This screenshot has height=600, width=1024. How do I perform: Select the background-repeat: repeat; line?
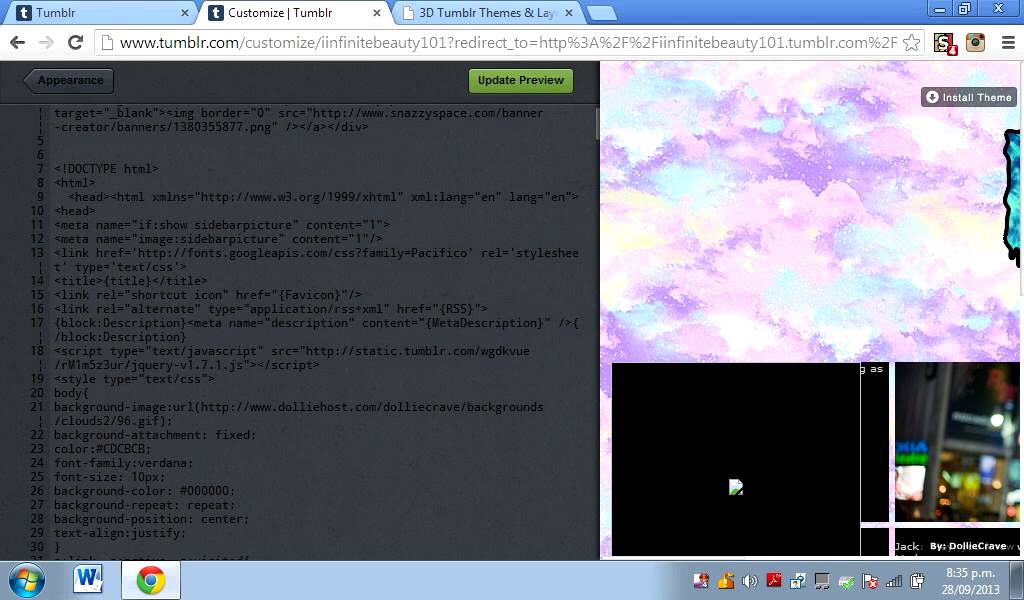coord(144,505)
